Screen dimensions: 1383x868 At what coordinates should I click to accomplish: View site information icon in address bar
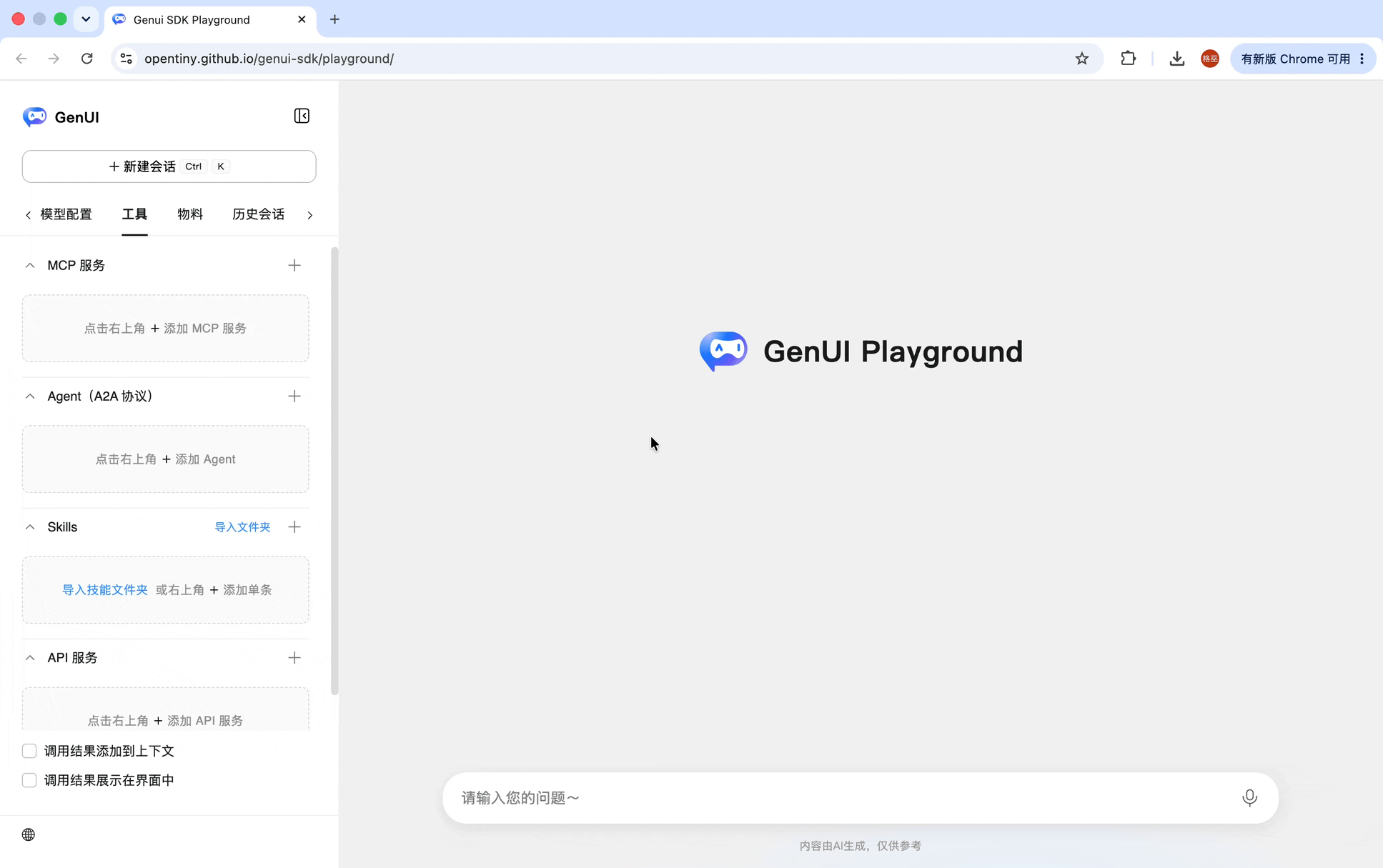click(126, 59)
